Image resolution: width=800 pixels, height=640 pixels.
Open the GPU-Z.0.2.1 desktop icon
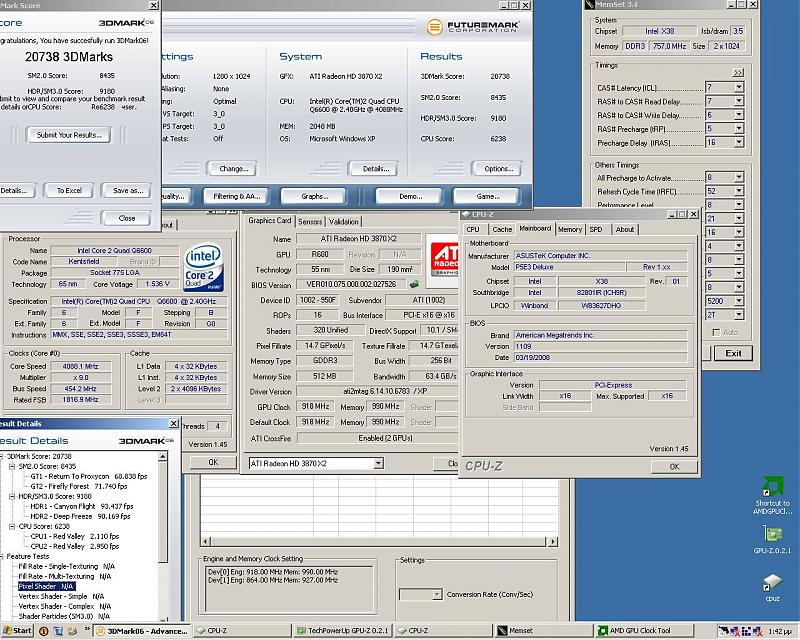pos(772,540)
